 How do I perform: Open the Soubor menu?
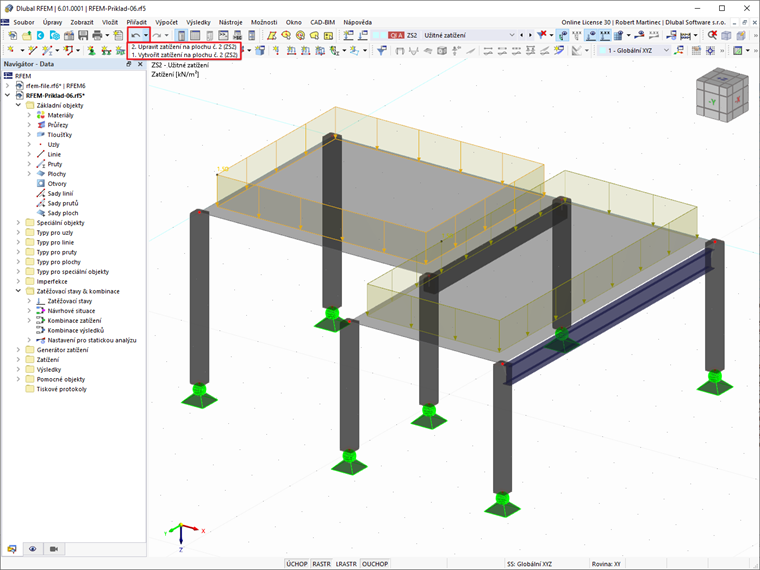click(x=24, y=22)
